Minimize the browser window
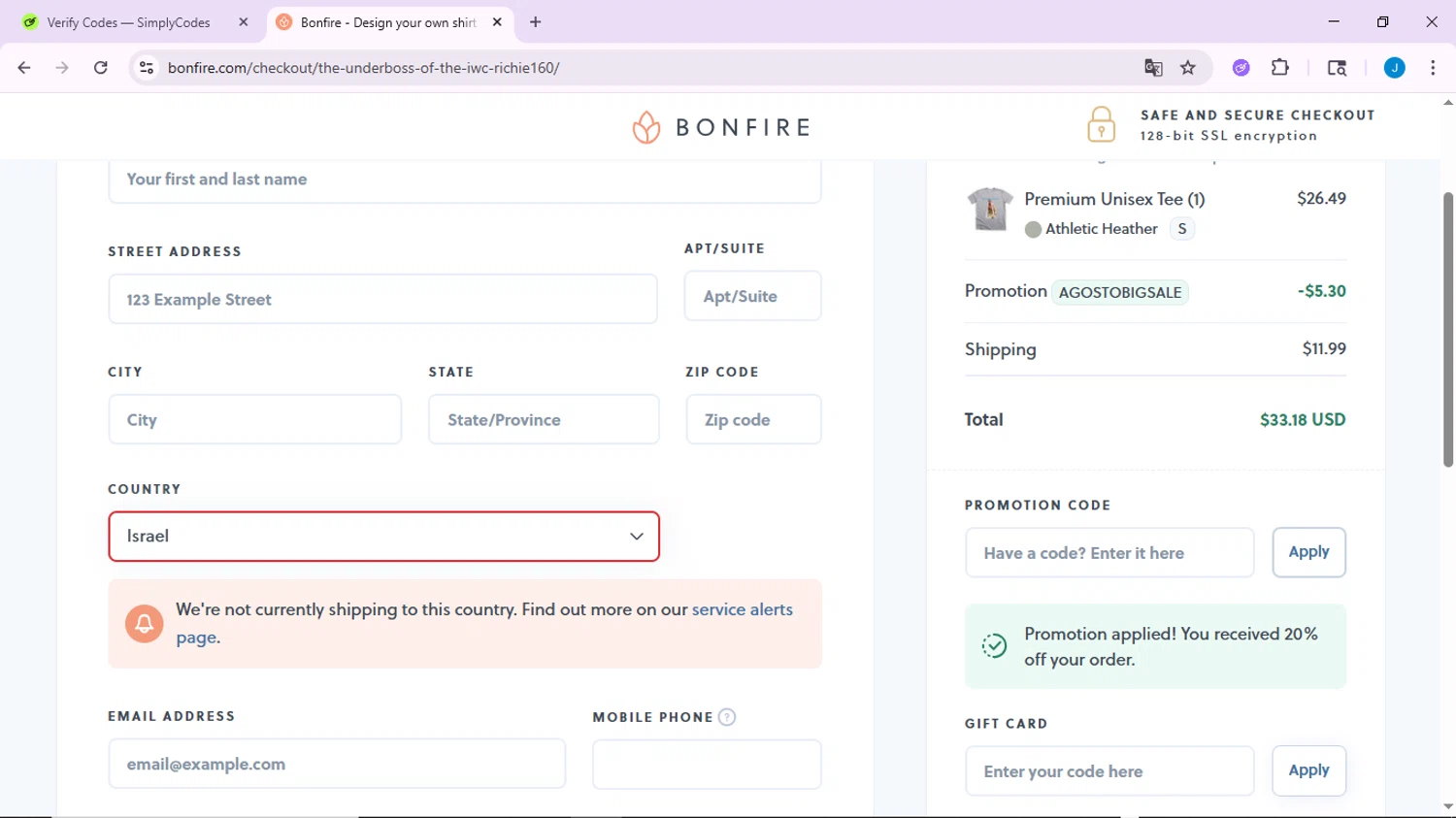This screenshot has height=818, width=1456. click(x=1334, y=21)
